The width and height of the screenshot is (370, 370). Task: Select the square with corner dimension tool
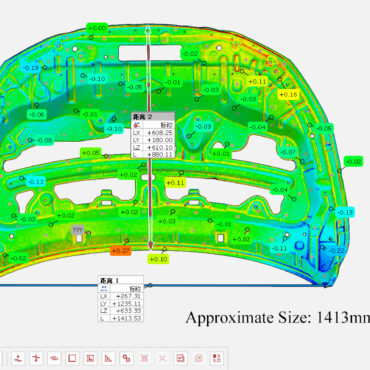90,358
